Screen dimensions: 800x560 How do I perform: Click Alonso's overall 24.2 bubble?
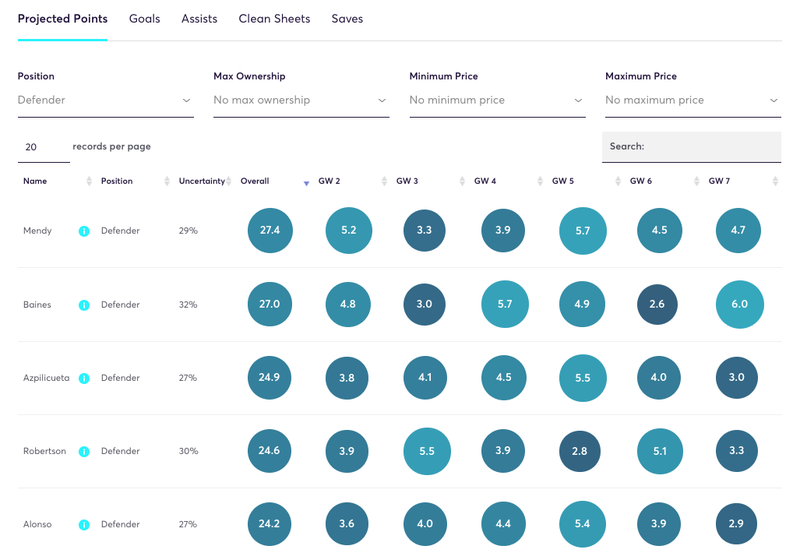[269, 524]
